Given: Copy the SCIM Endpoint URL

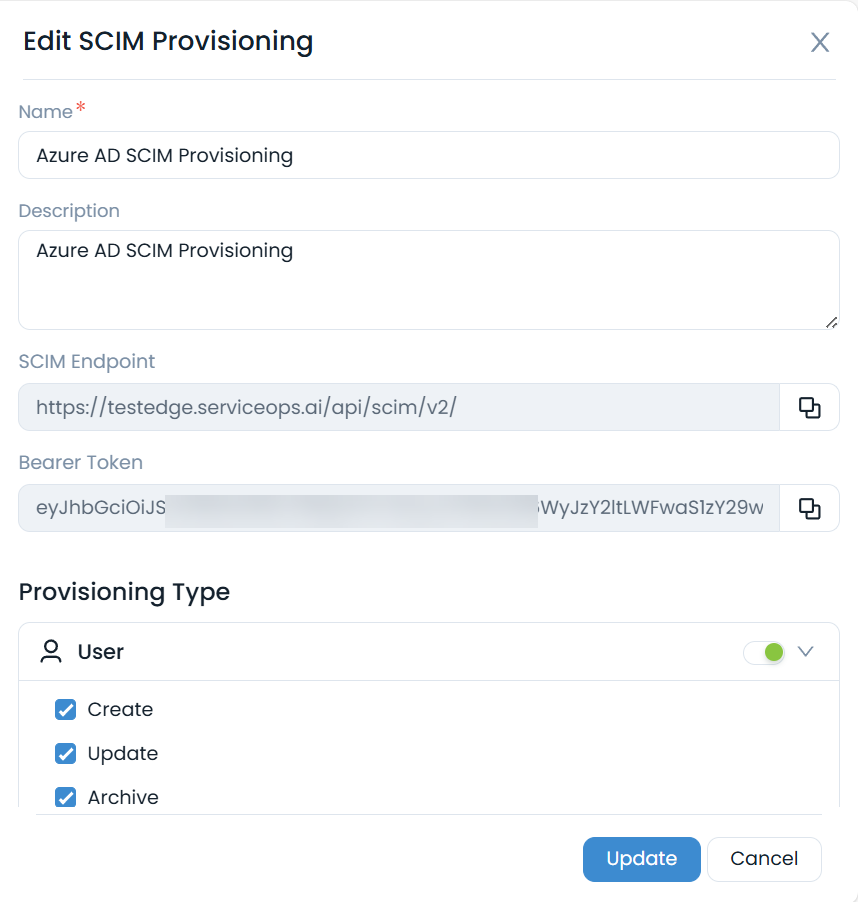Looking at the screenshot, I should (809, 407).
